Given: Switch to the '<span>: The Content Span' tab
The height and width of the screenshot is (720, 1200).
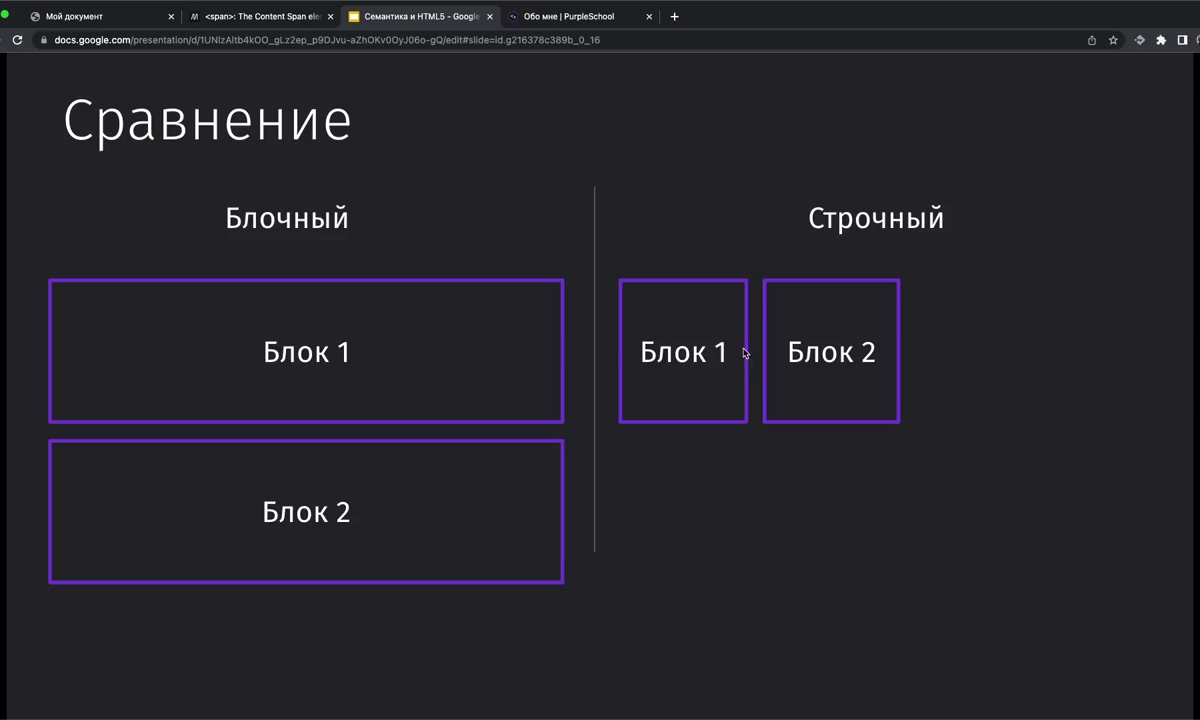Looking at the screenshot, I should [260, 16].
